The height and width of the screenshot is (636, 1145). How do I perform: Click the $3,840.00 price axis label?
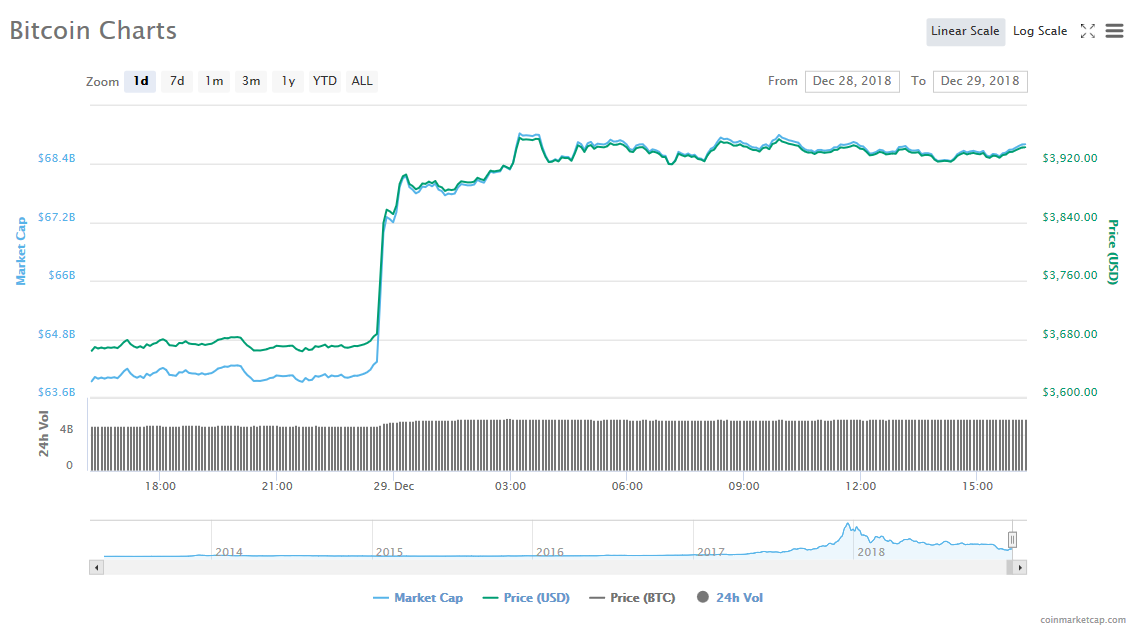(x=1070, y=217)
